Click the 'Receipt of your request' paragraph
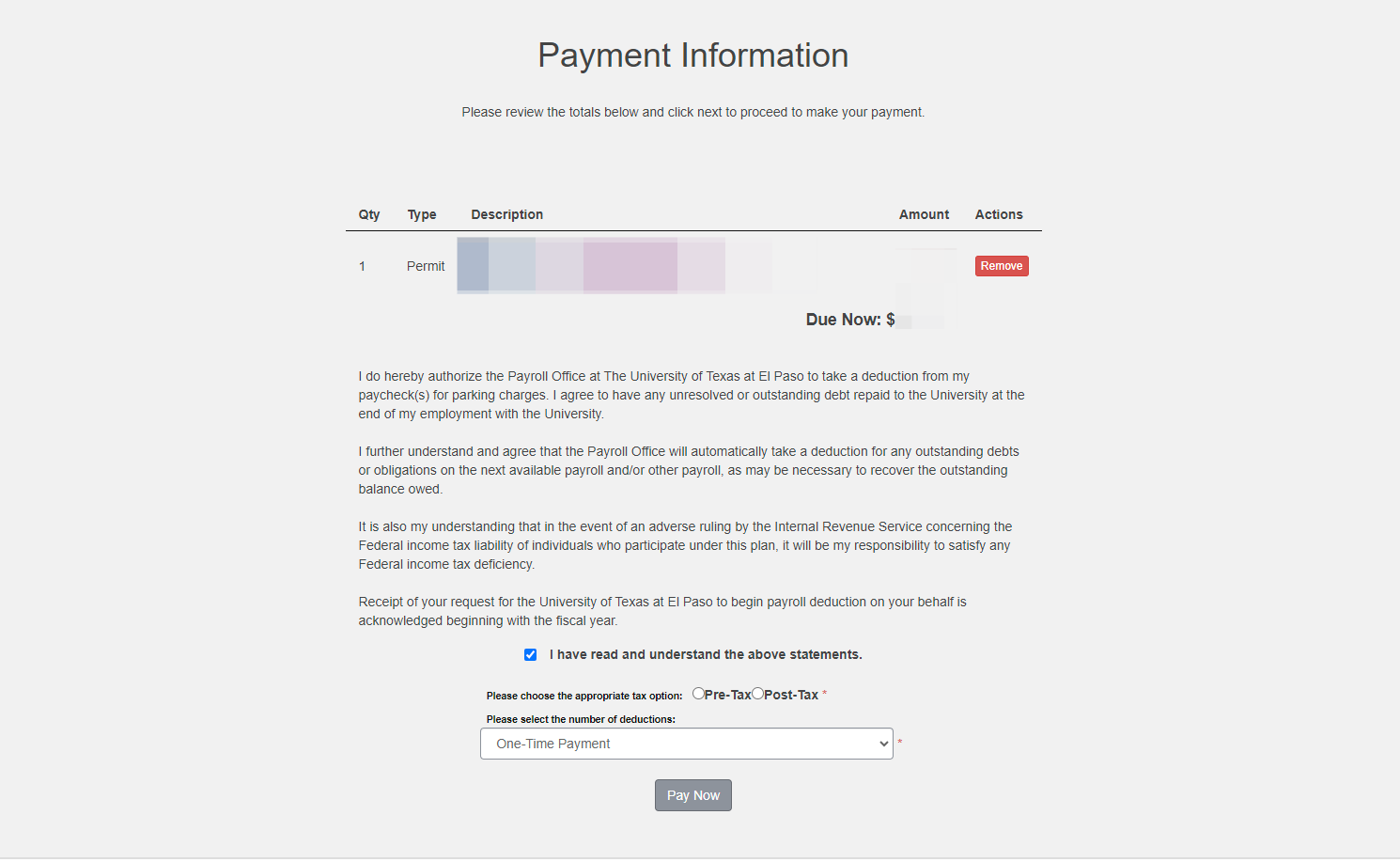The height and width of the screenshot is (862, 1400). [662, 611]
